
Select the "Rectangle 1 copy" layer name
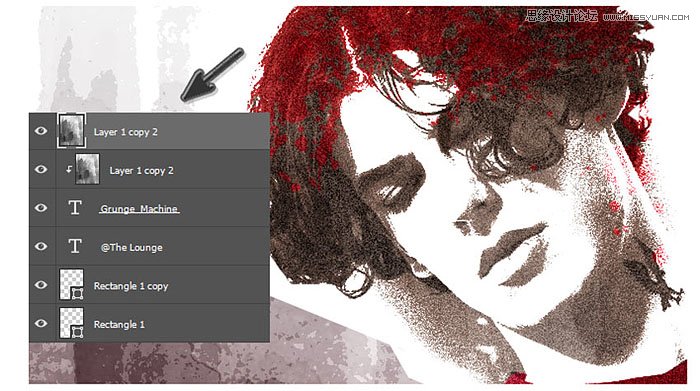click(x=131, y=286)
